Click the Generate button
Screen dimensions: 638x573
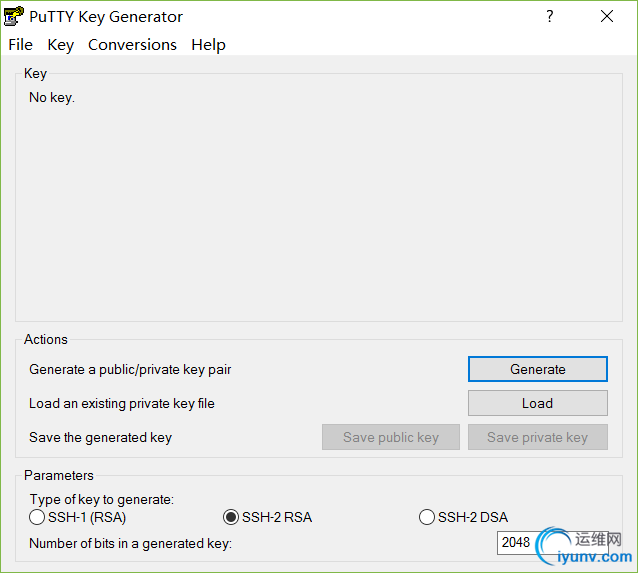point(537,369)
